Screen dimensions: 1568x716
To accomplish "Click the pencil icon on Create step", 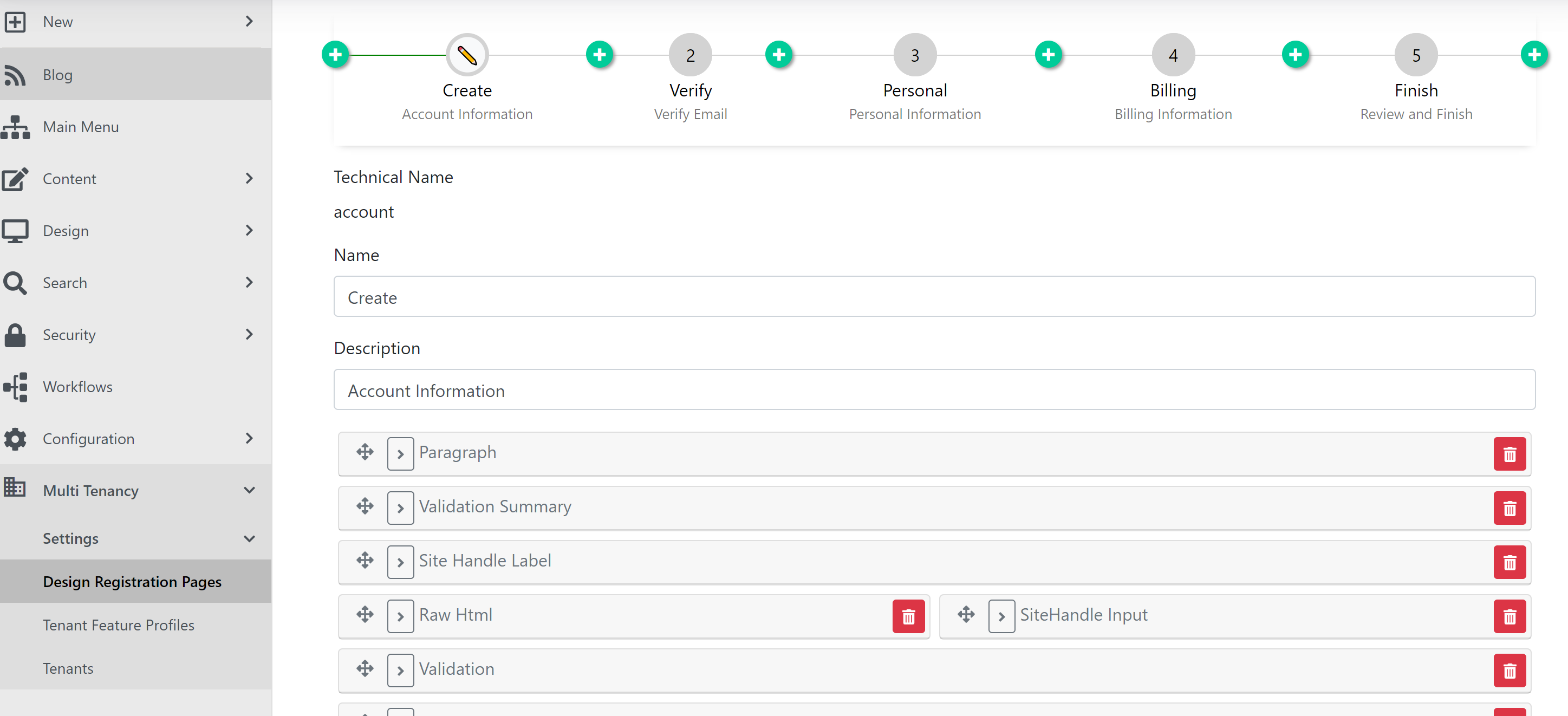I will [467, 55].
